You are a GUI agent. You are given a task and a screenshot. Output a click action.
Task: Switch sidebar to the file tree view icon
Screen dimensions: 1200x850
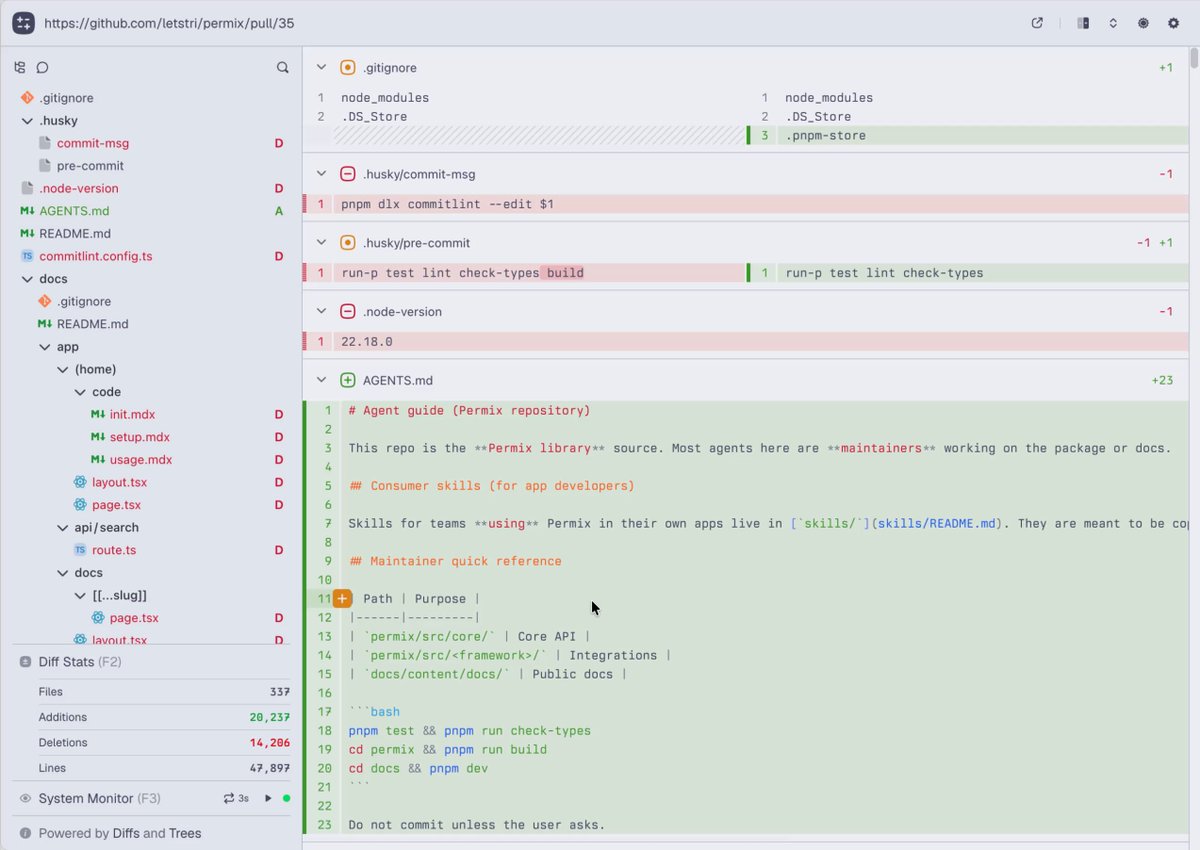point(20,68)
